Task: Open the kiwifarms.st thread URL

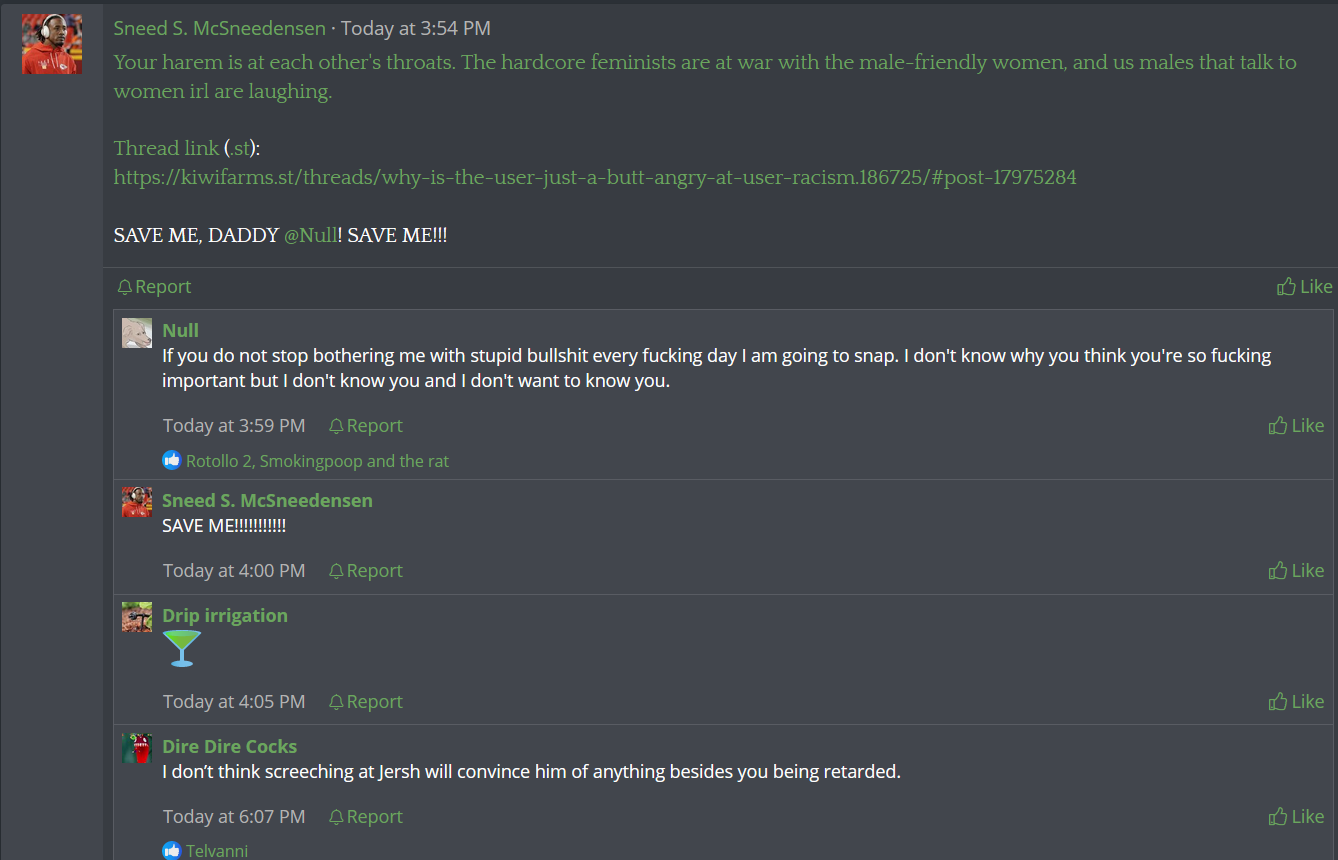Action: (x=594, y=178)
